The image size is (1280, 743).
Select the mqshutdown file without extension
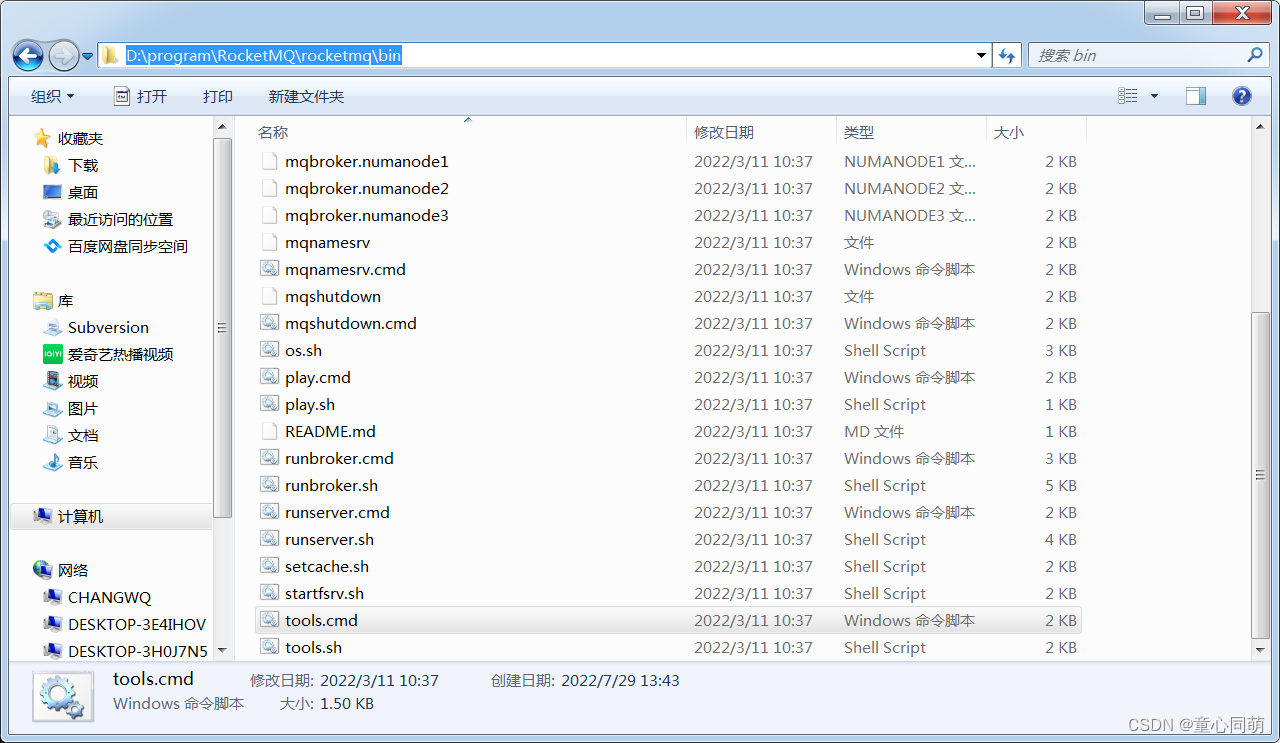pos(333,296)
